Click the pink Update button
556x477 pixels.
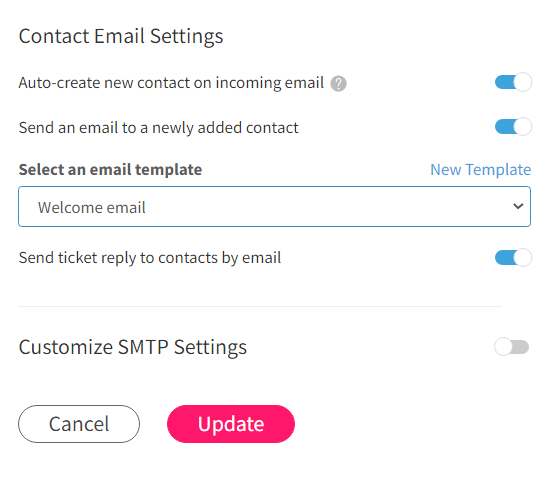231,424
